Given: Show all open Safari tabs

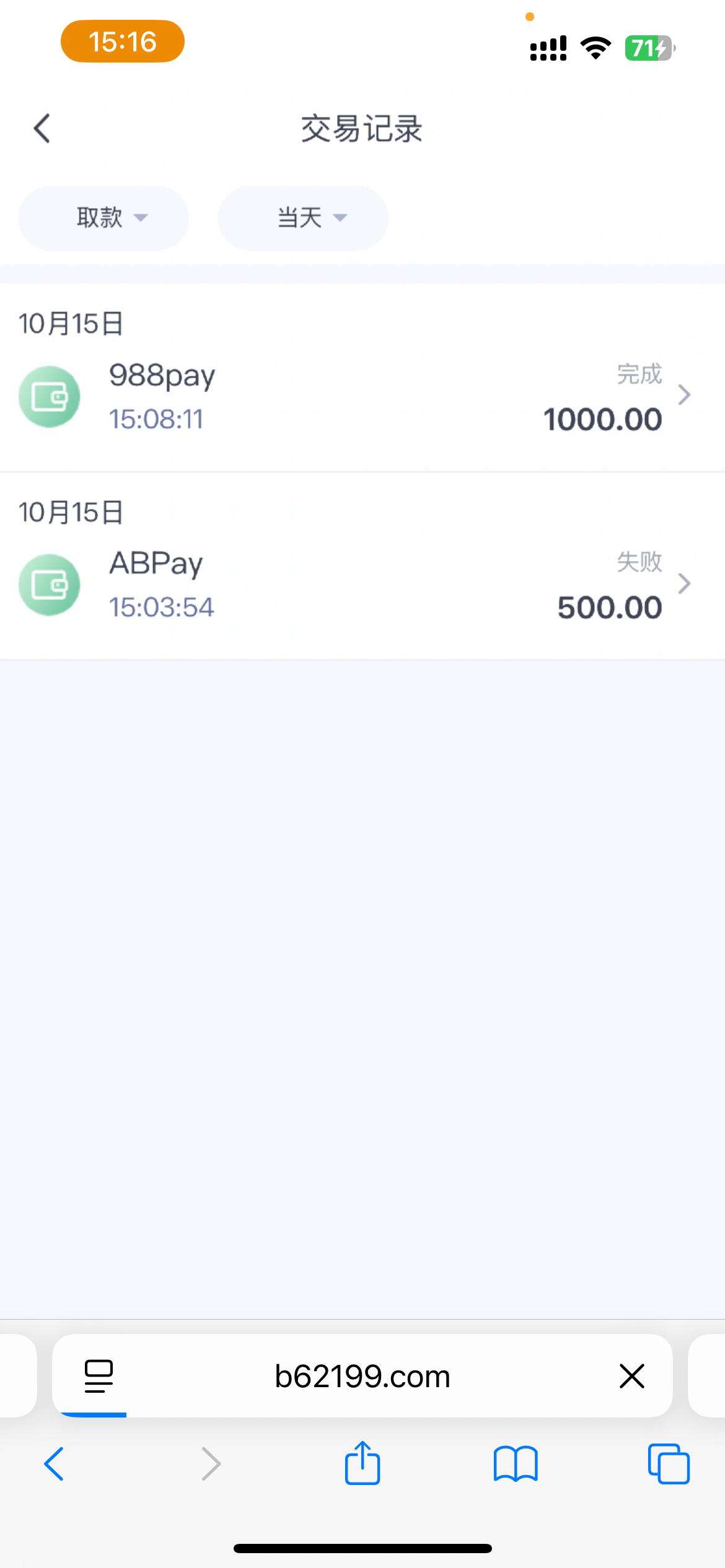Looking at the screenshot, I should pyautogui.click(x=669, y=1464).
